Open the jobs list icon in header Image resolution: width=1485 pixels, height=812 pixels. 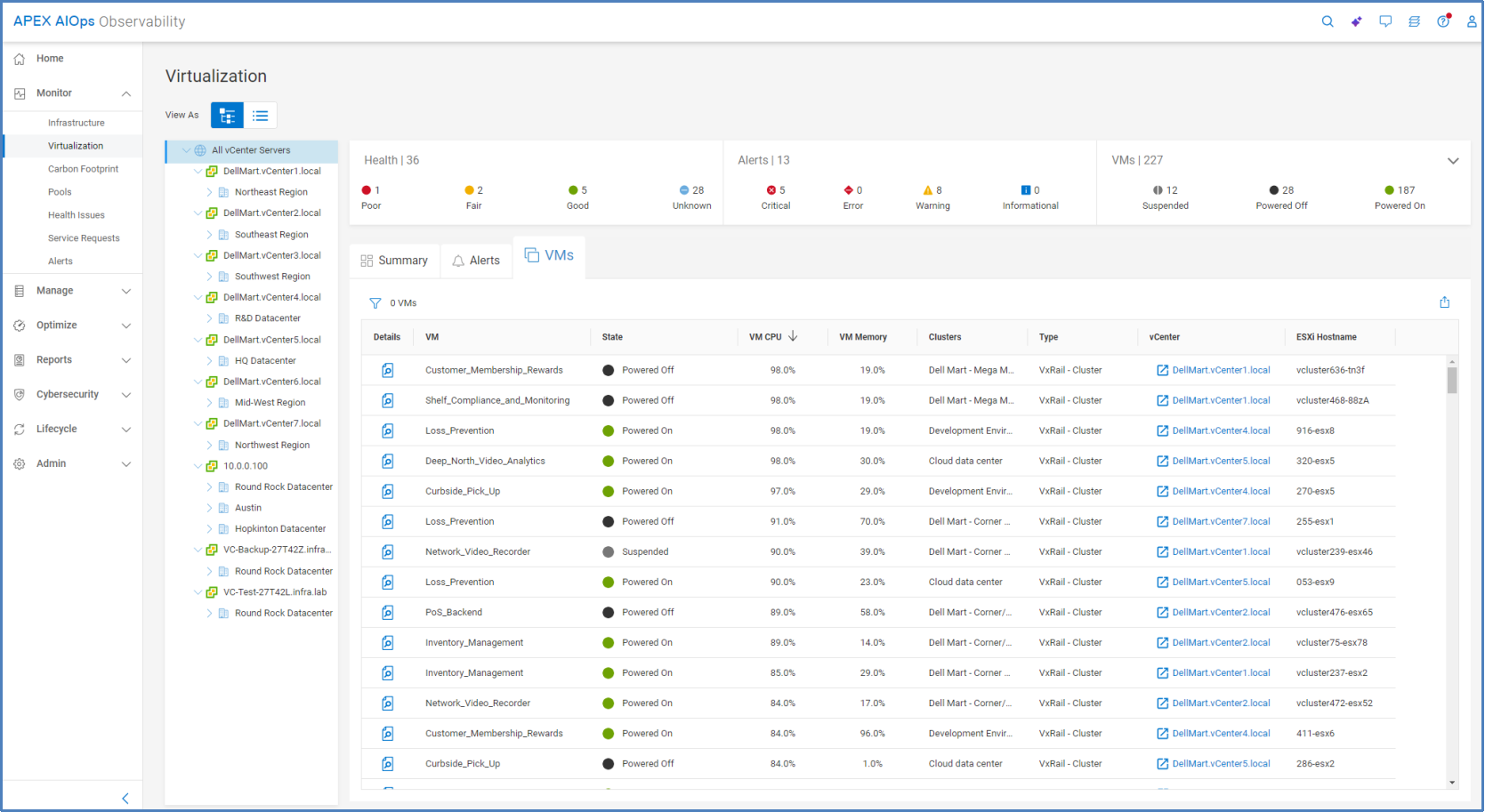pyautogui.click(x=1414, y=21)
